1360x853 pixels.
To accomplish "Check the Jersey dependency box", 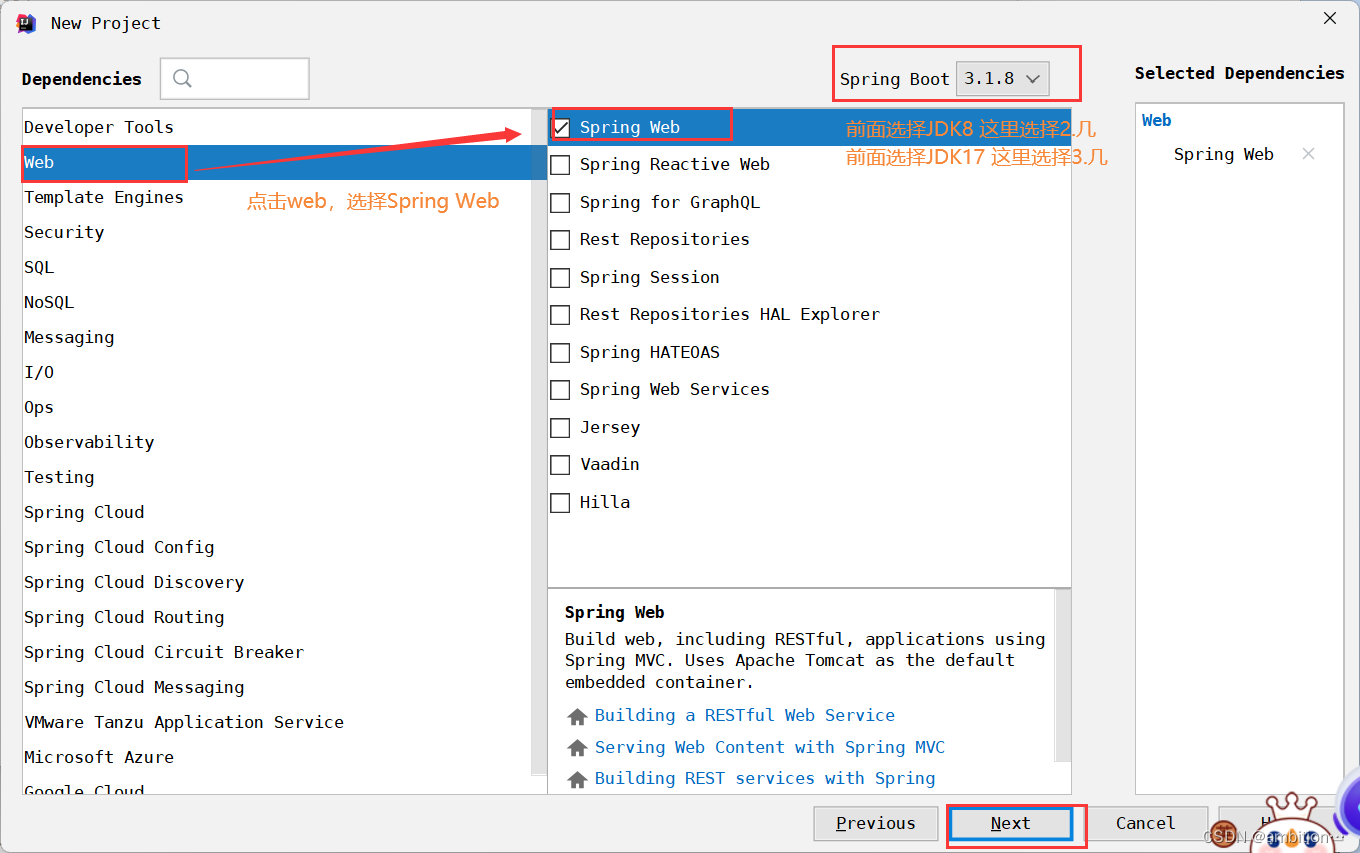I will click(x=561, y=427).
